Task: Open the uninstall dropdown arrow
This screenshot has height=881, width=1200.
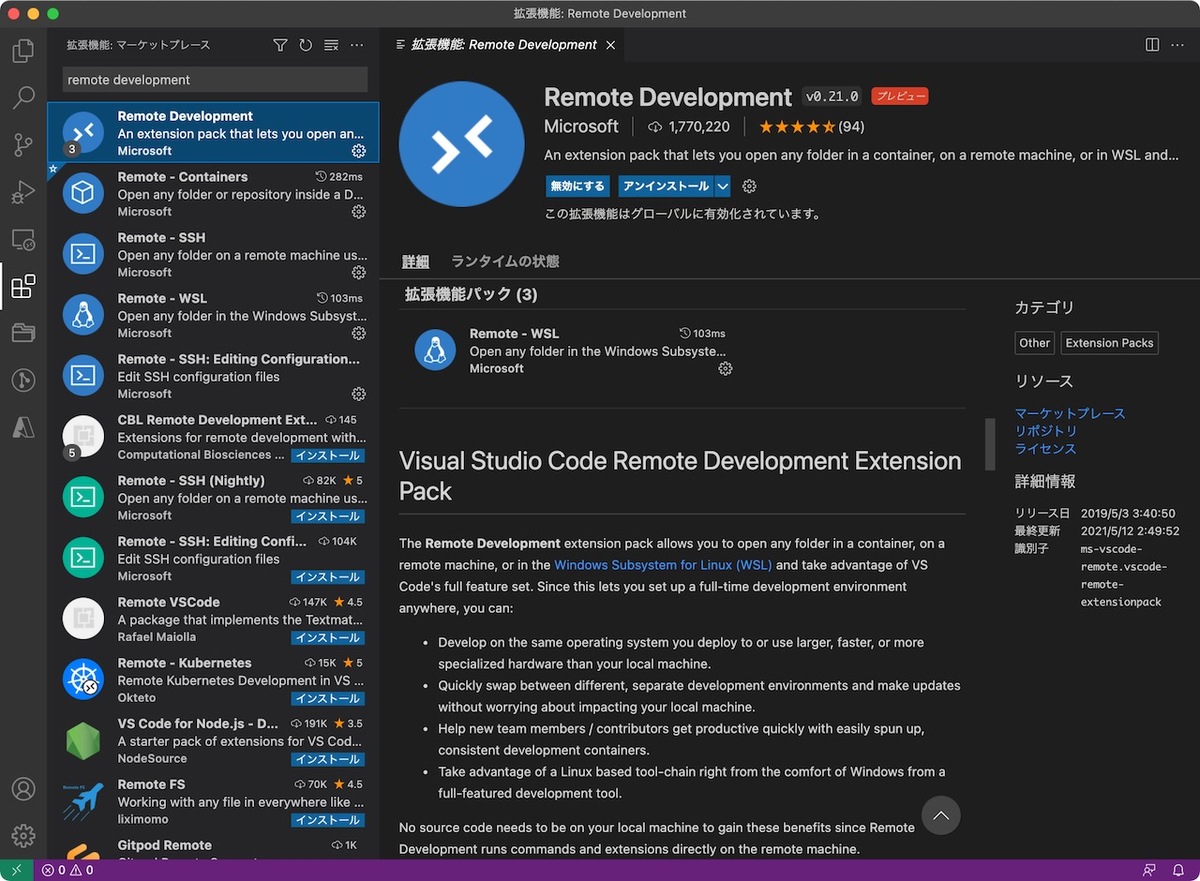Action: click(722, 186)
